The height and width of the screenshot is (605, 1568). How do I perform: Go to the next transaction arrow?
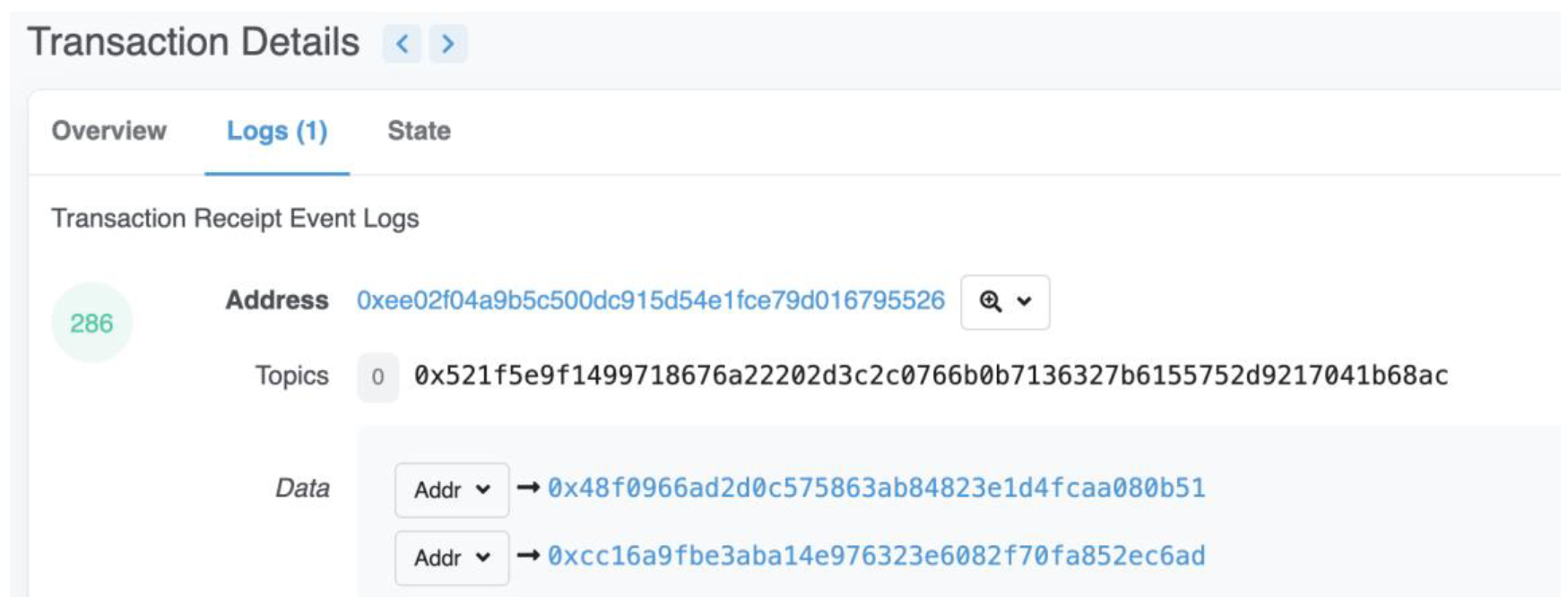click(x=447, y=44)
